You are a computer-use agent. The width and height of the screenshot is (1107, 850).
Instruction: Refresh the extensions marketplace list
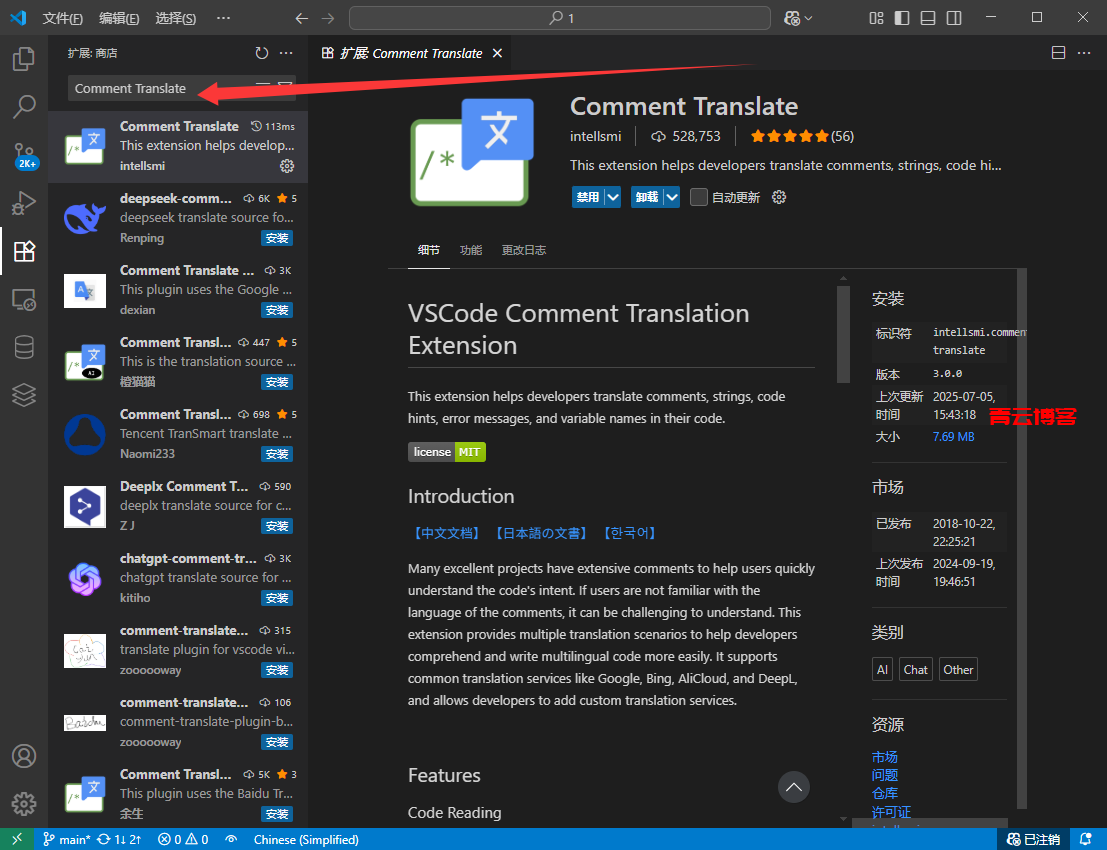(x=262, y=53)
